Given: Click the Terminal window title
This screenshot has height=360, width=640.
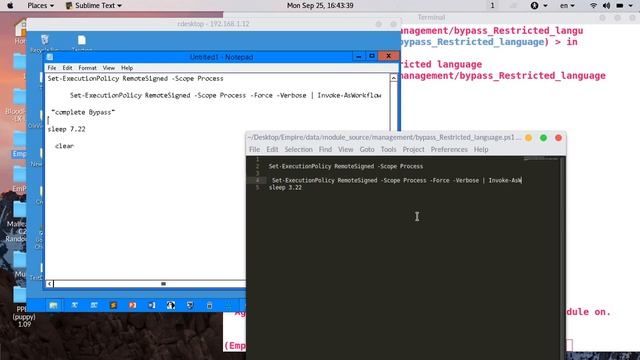Looking at the screenshot, I should 431,17.
